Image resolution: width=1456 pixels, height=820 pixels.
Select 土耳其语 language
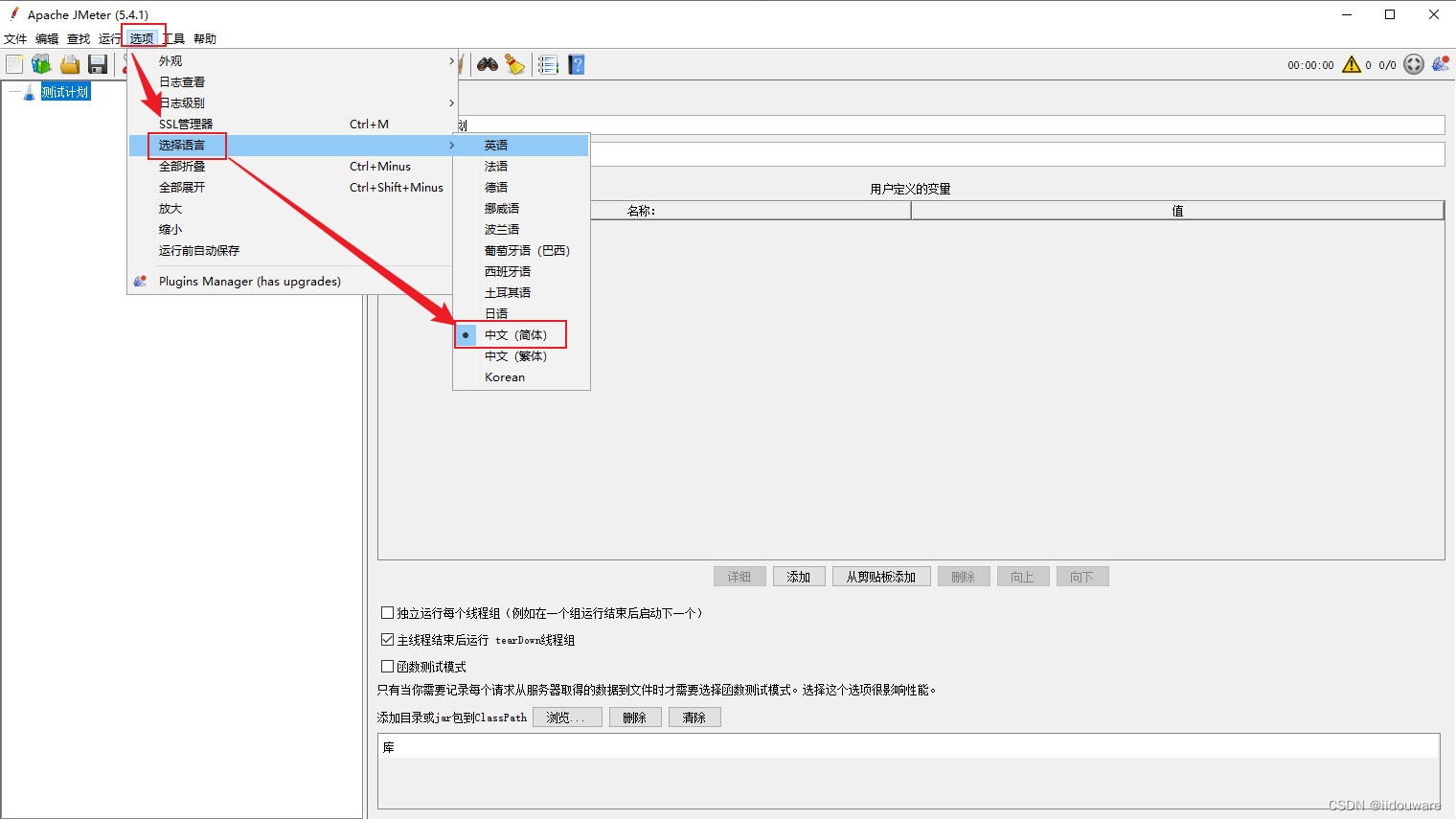(522, 293)
